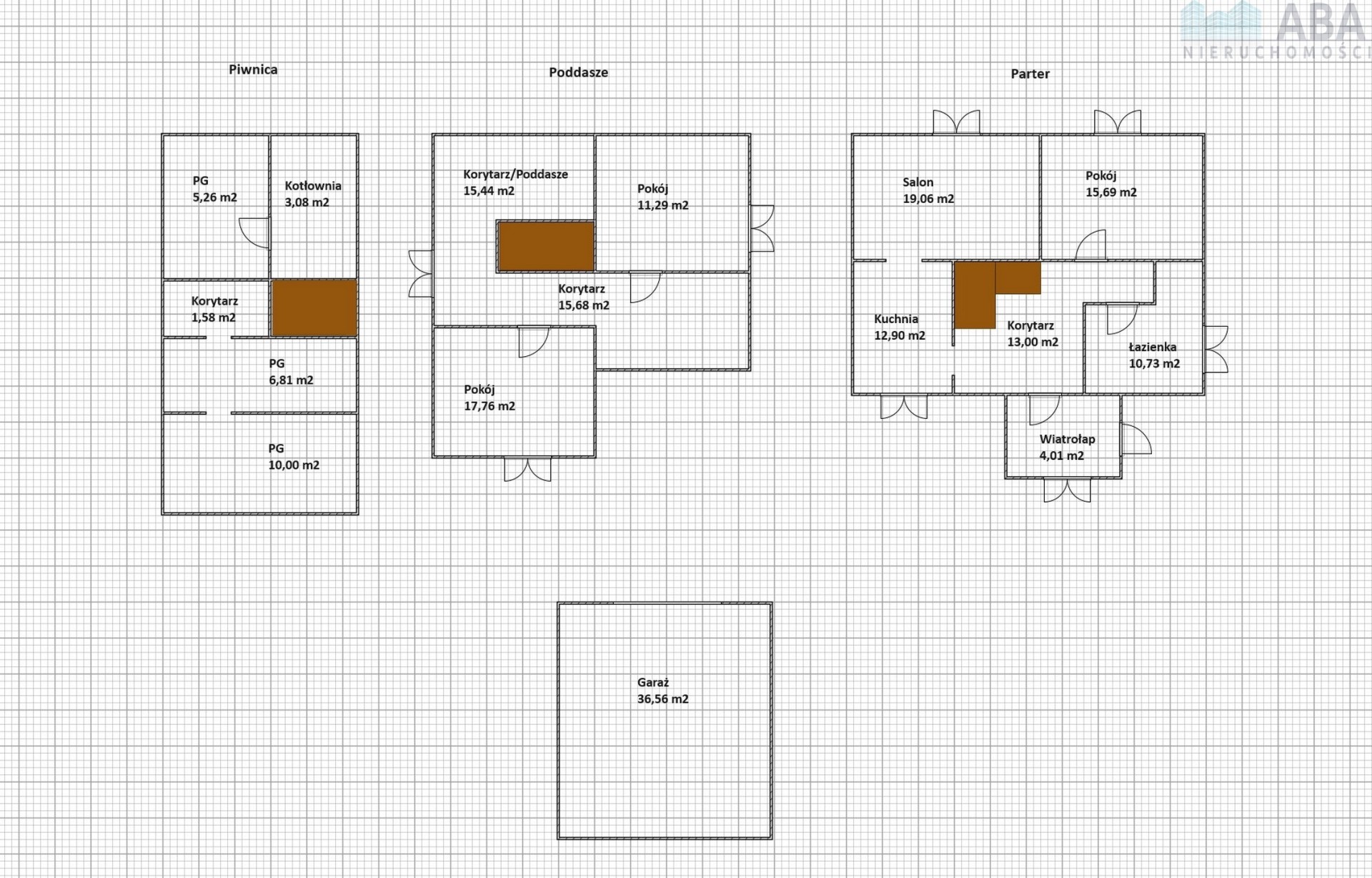Click the door icon inside Łazienka
This screenshot has width=1372, height=878.
tap(1120, 318)
